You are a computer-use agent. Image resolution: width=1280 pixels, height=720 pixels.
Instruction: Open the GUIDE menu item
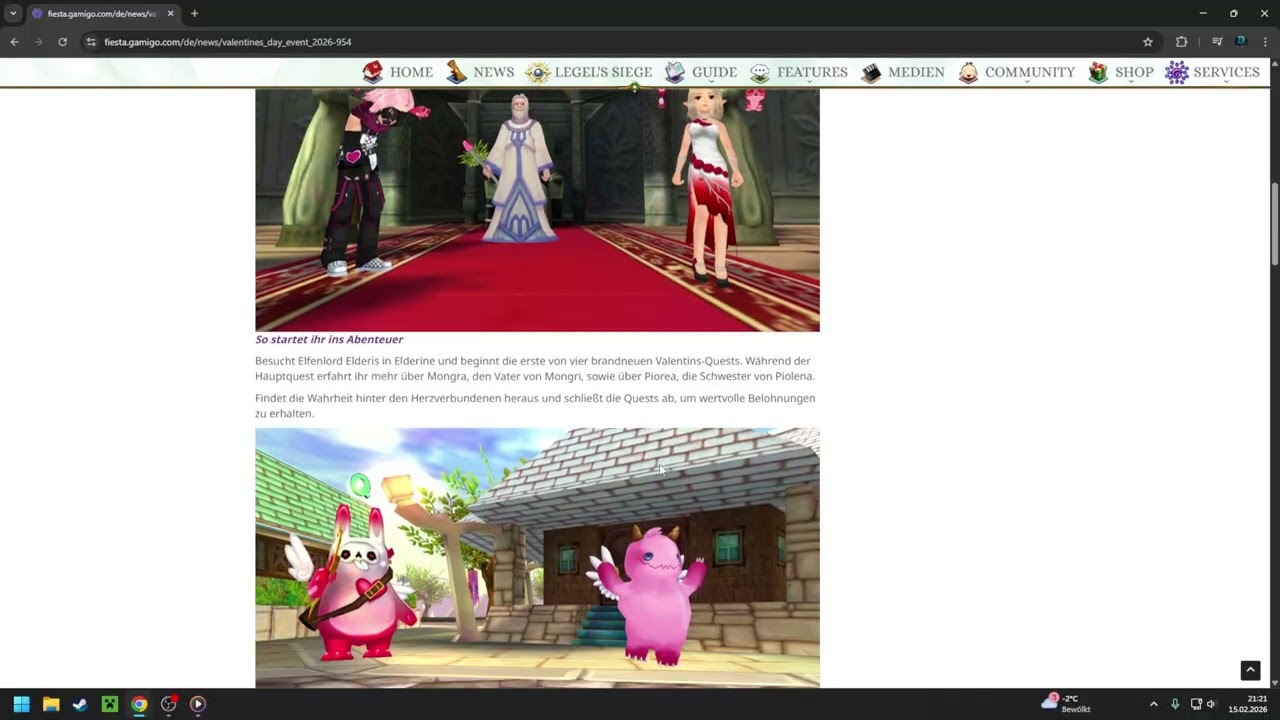click(714, 72)
